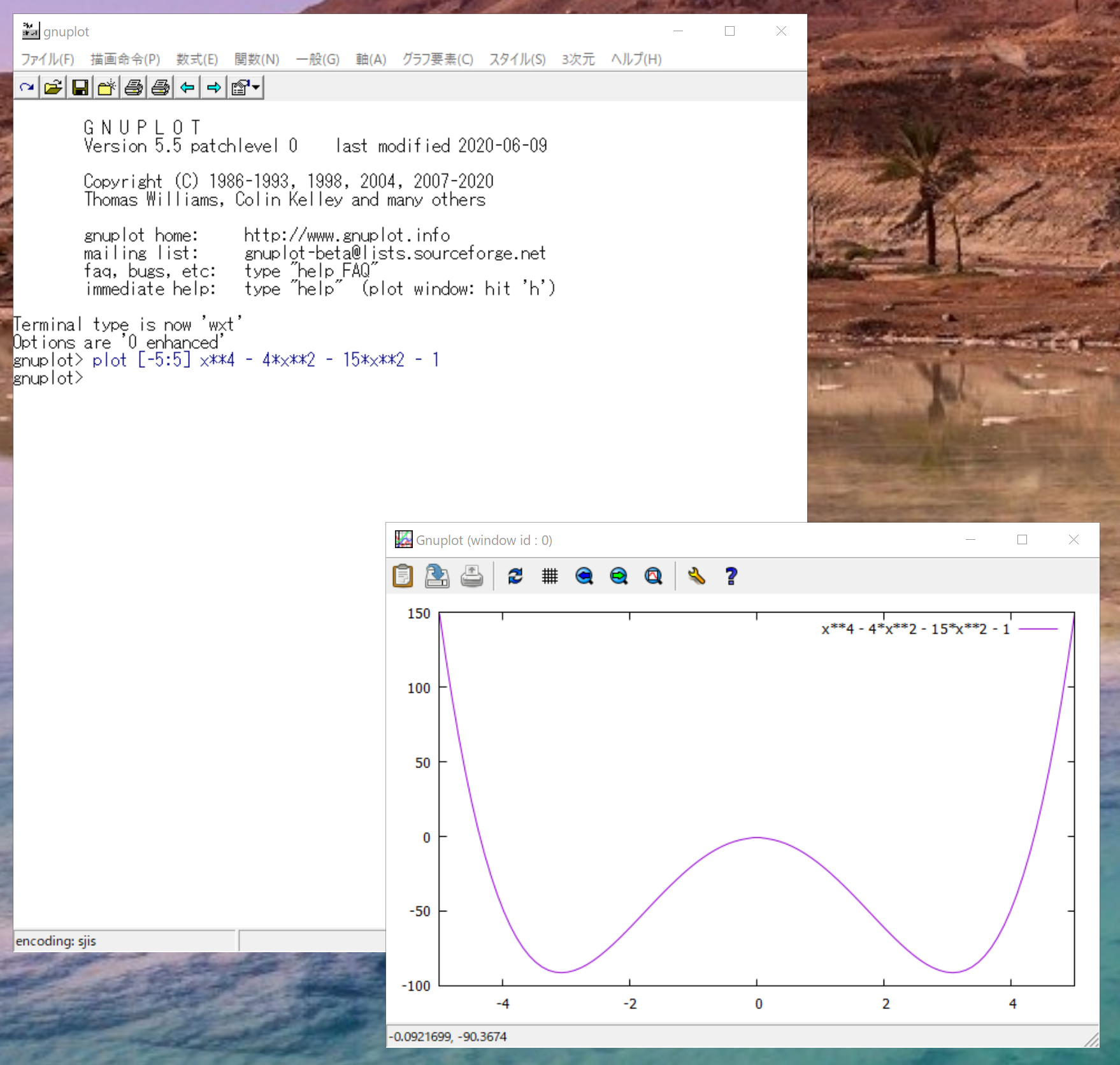
Task: Apply next zoom settings in plot
Action: point(619,576)
